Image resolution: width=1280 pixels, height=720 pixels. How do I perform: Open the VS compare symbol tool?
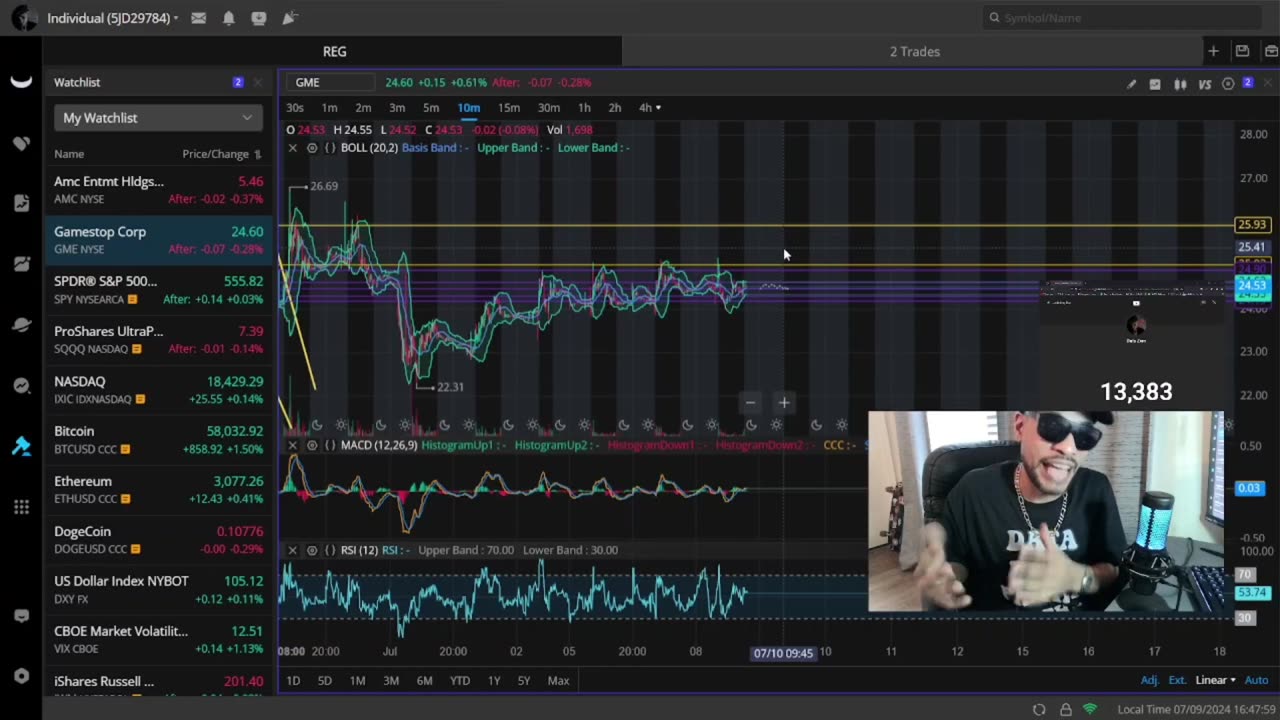coord(1204,84)
